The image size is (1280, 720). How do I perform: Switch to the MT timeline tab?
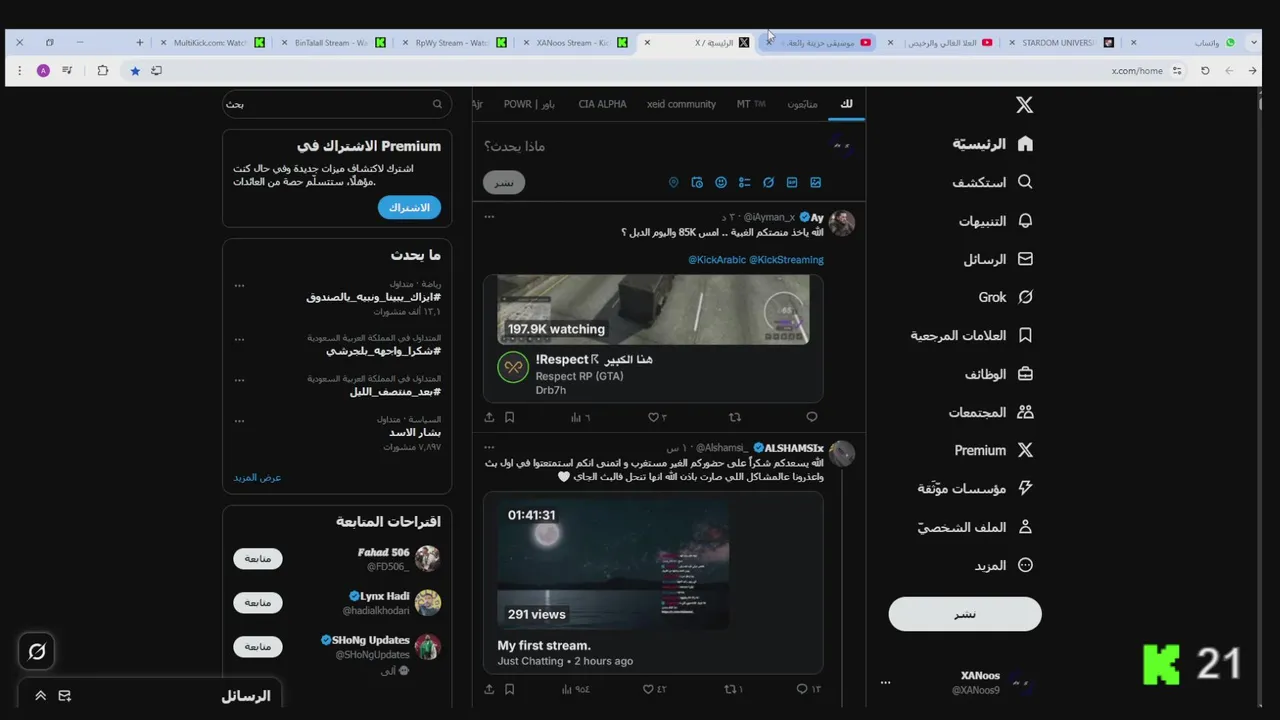(750, 104)
